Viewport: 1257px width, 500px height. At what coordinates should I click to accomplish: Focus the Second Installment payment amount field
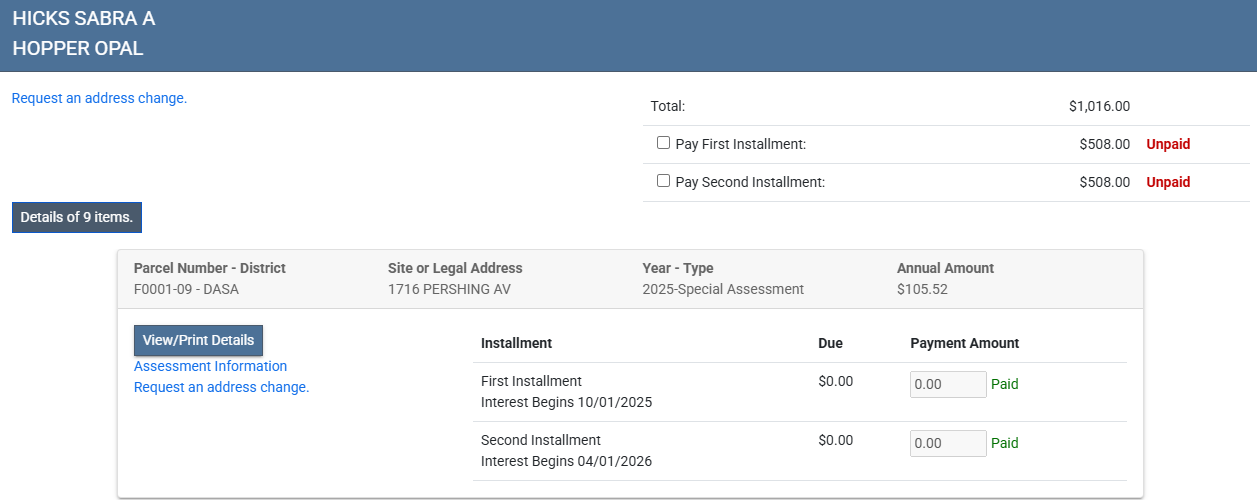click(x=947, y=443)
